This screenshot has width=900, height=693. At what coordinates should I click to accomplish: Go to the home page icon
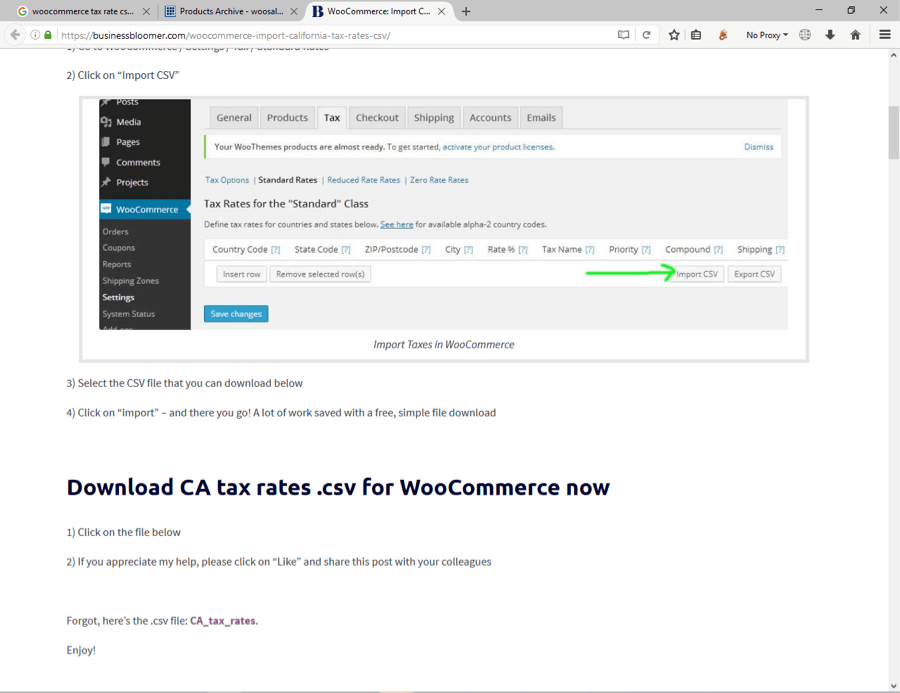[855, 35]
